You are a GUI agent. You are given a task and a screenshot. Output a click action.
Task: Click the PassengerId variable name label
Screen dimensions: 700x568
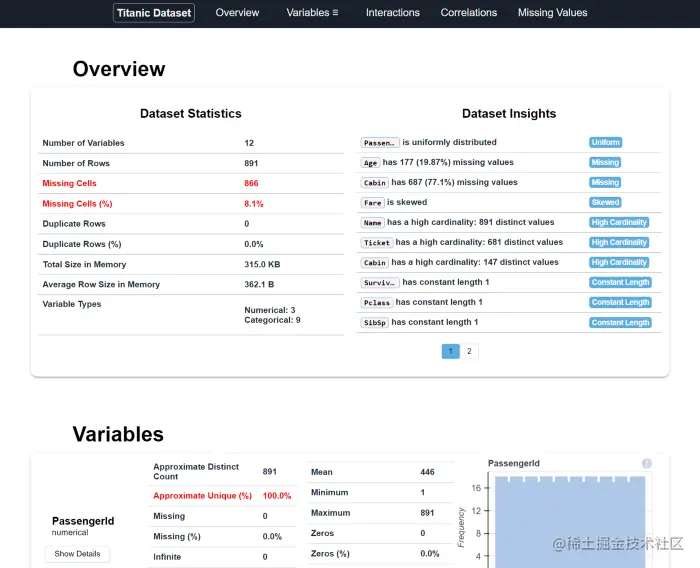[x=83, y=521]
